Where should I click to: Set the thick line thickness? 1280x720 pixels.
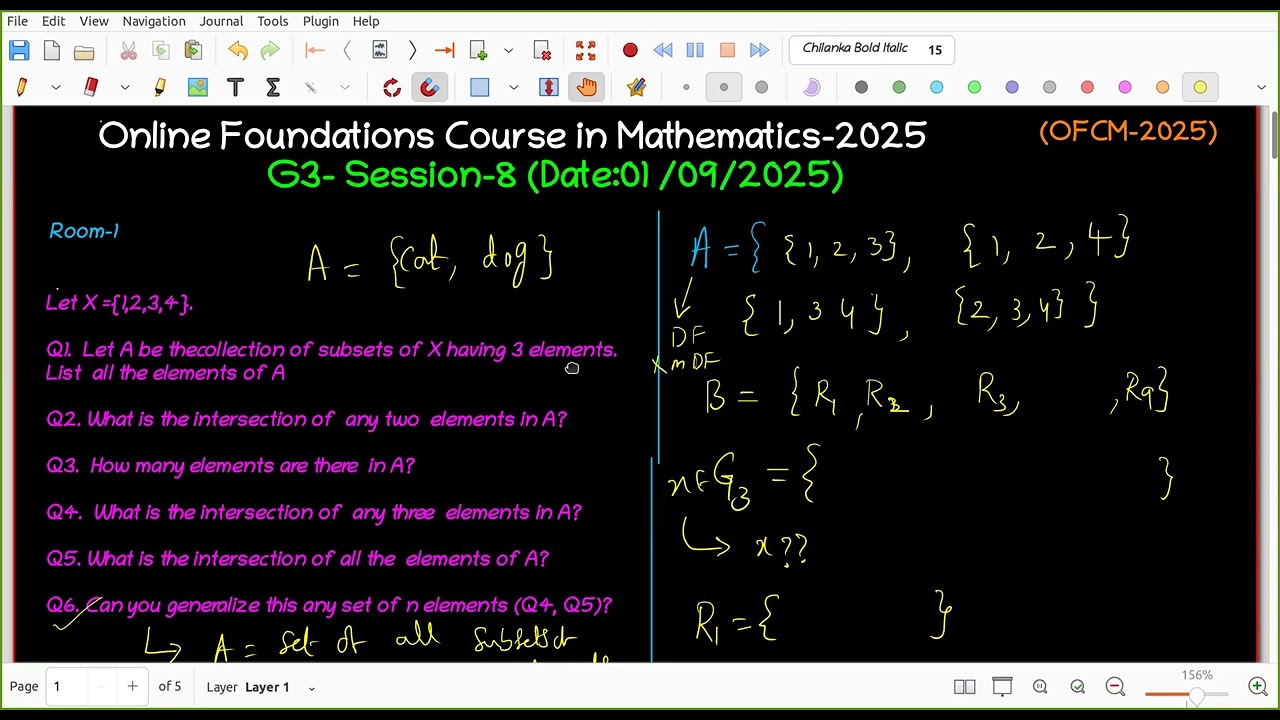(x=762, y=88)
